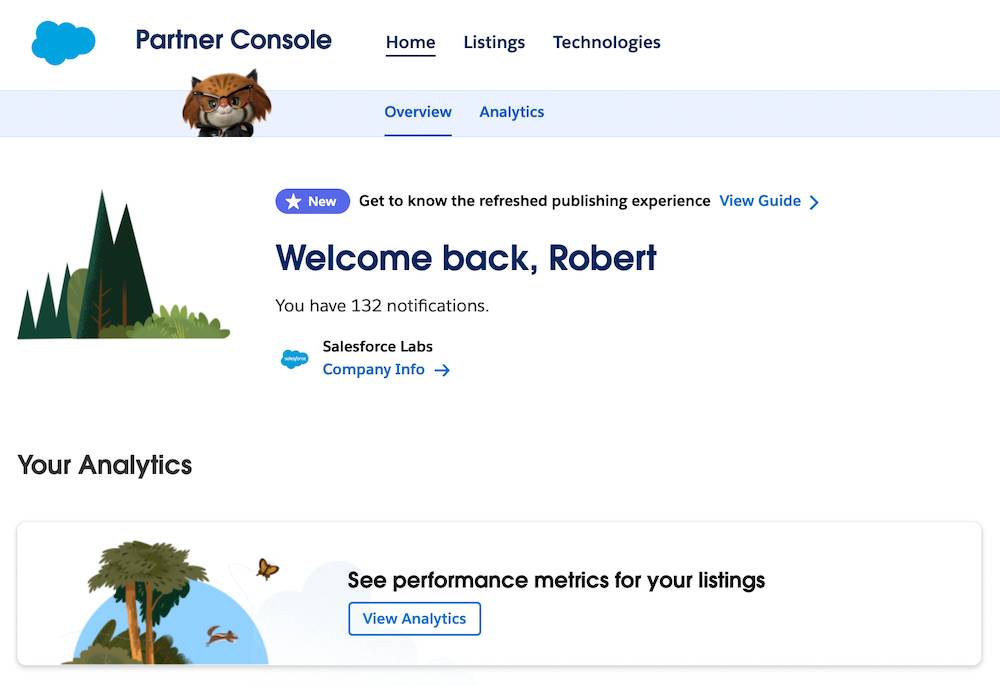Click the arrow beside Company Info

442,370
